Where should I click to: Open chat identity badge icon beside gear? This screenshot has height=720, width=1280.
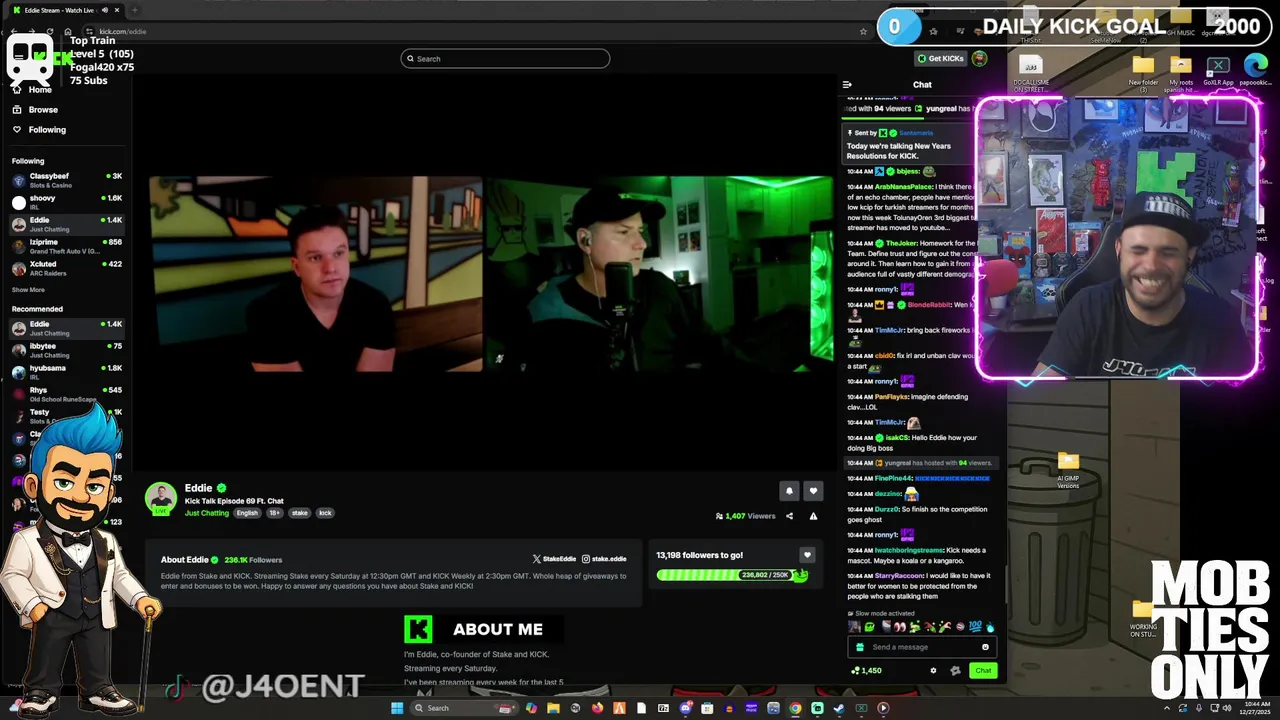point(955,670)
